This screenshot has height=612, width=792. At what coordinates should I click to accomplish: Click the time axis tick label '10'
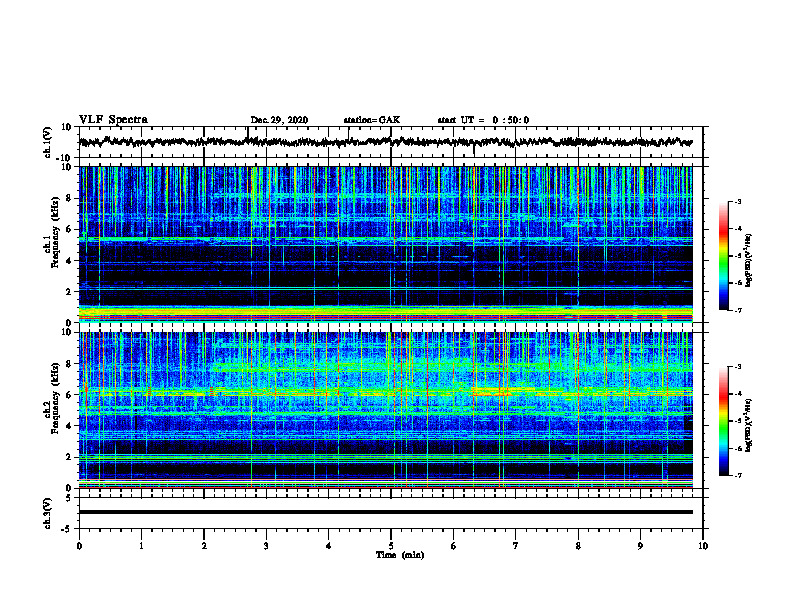coord(703,546)
